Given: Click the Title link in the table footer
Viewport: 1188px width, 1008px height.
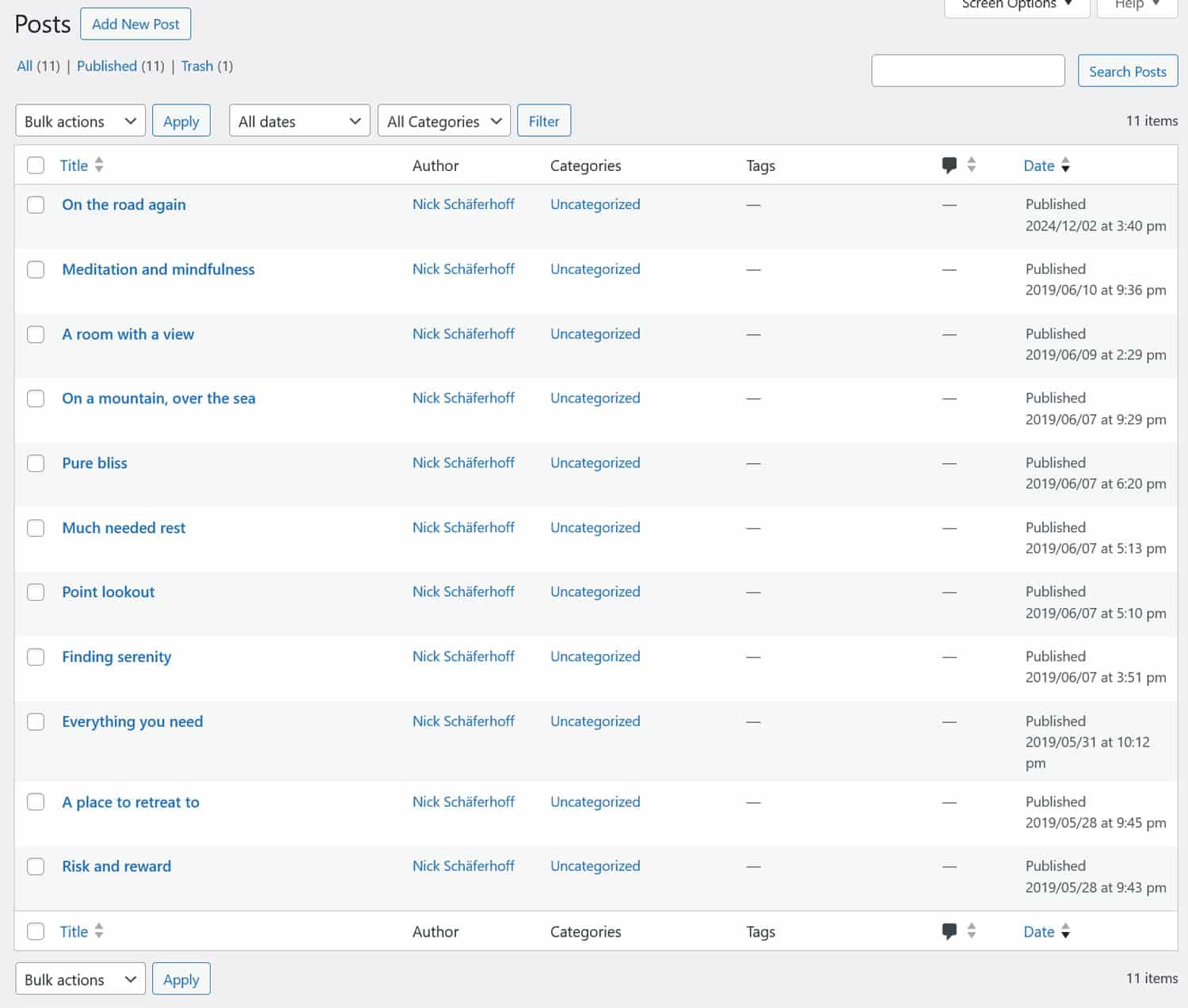Looking at the screenshot, I should [x=74, y=931].
